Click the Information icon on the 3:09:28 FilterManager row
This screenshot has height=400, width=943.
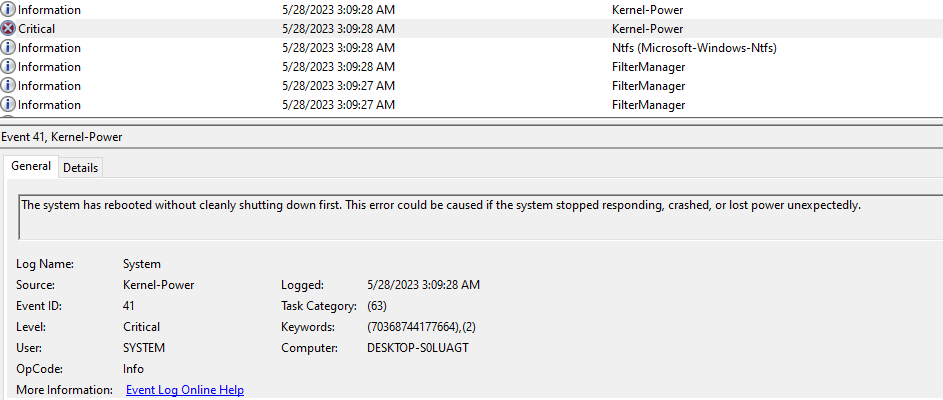click(x=8, y=66)
